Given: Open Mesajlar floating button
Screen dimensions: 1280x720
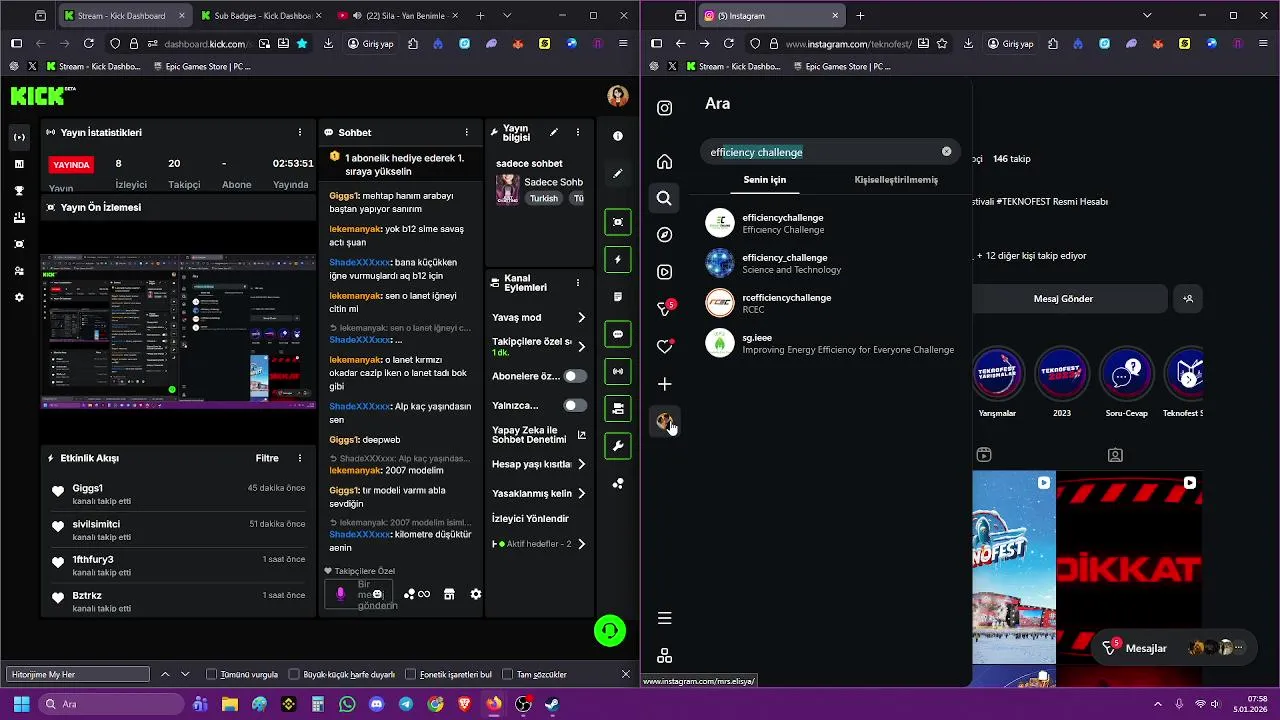Looking at the screenshot, I should (x=1175, y=648).
